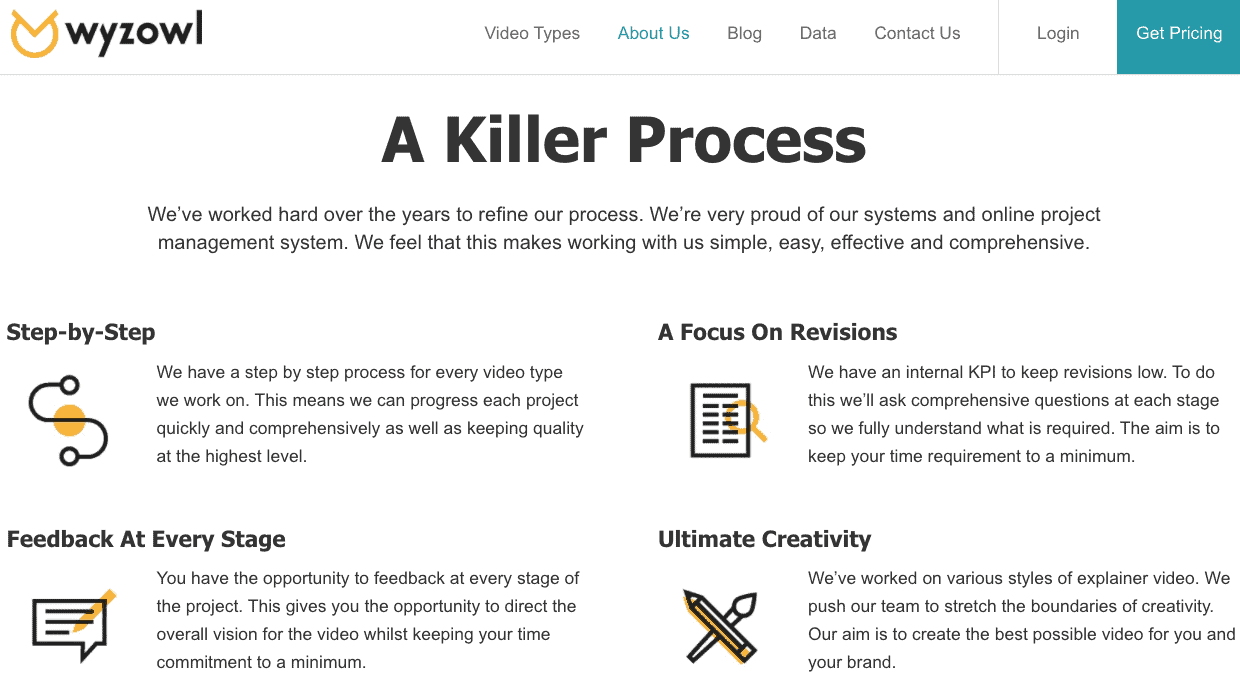Select the About Us menu item
Screen dimensions: 1240x680
653,33
